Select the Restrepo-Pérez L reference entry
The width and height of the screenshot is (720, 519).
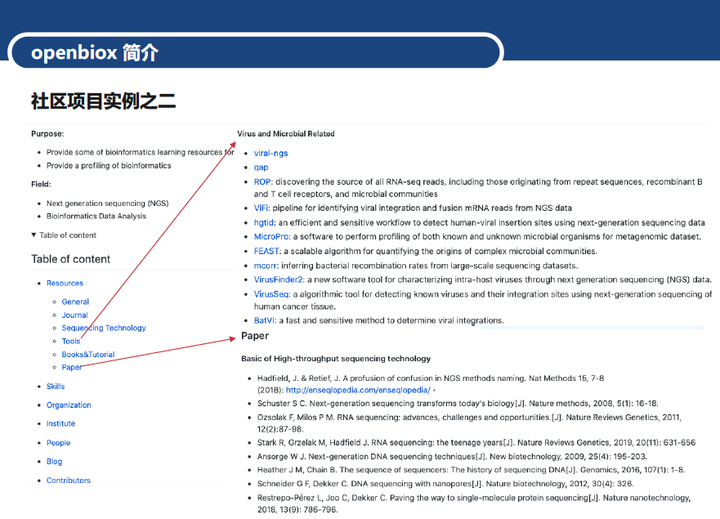[474, 503]
